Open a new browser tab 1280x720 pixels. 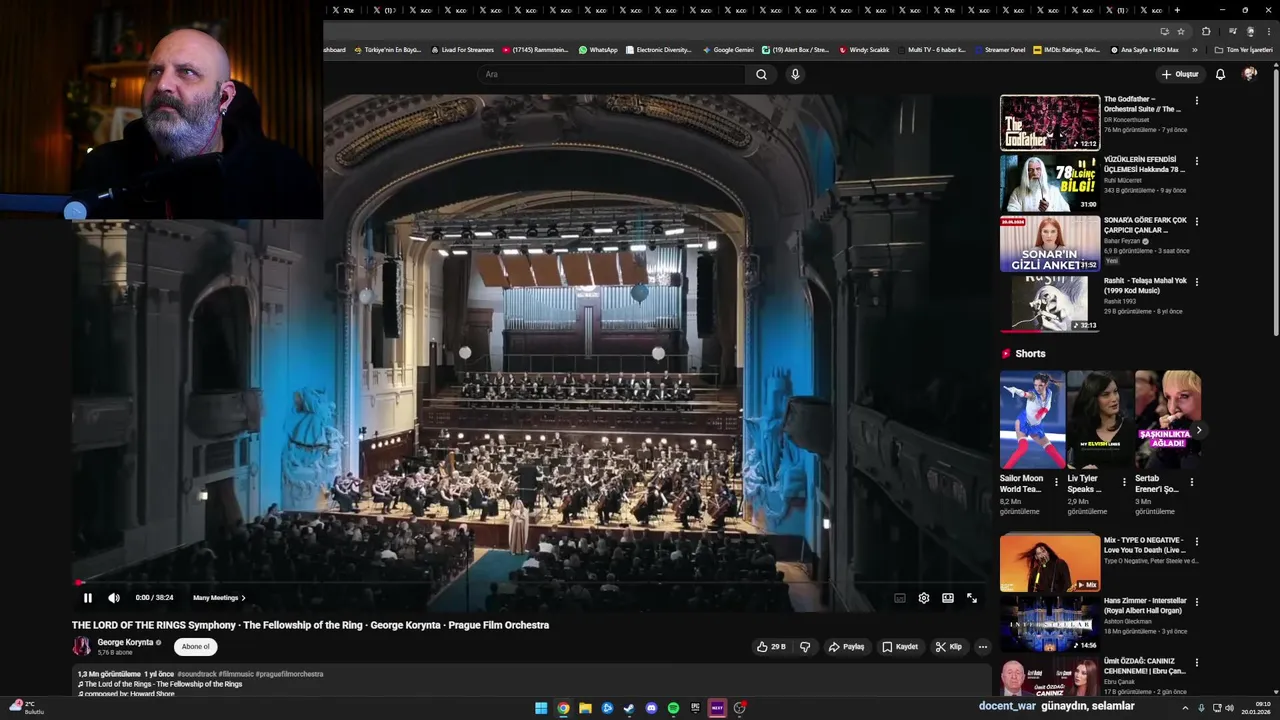pos(1177,10)
